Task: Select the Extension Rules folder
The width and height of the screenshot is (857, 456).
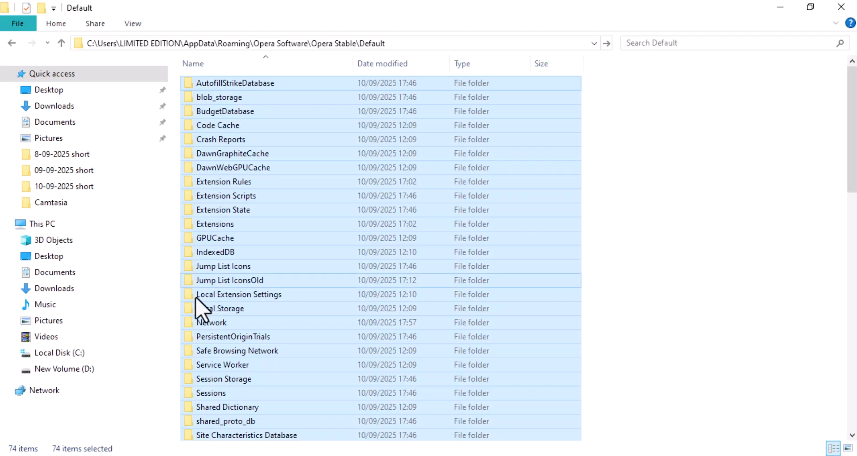Action: tap(223, 182)
